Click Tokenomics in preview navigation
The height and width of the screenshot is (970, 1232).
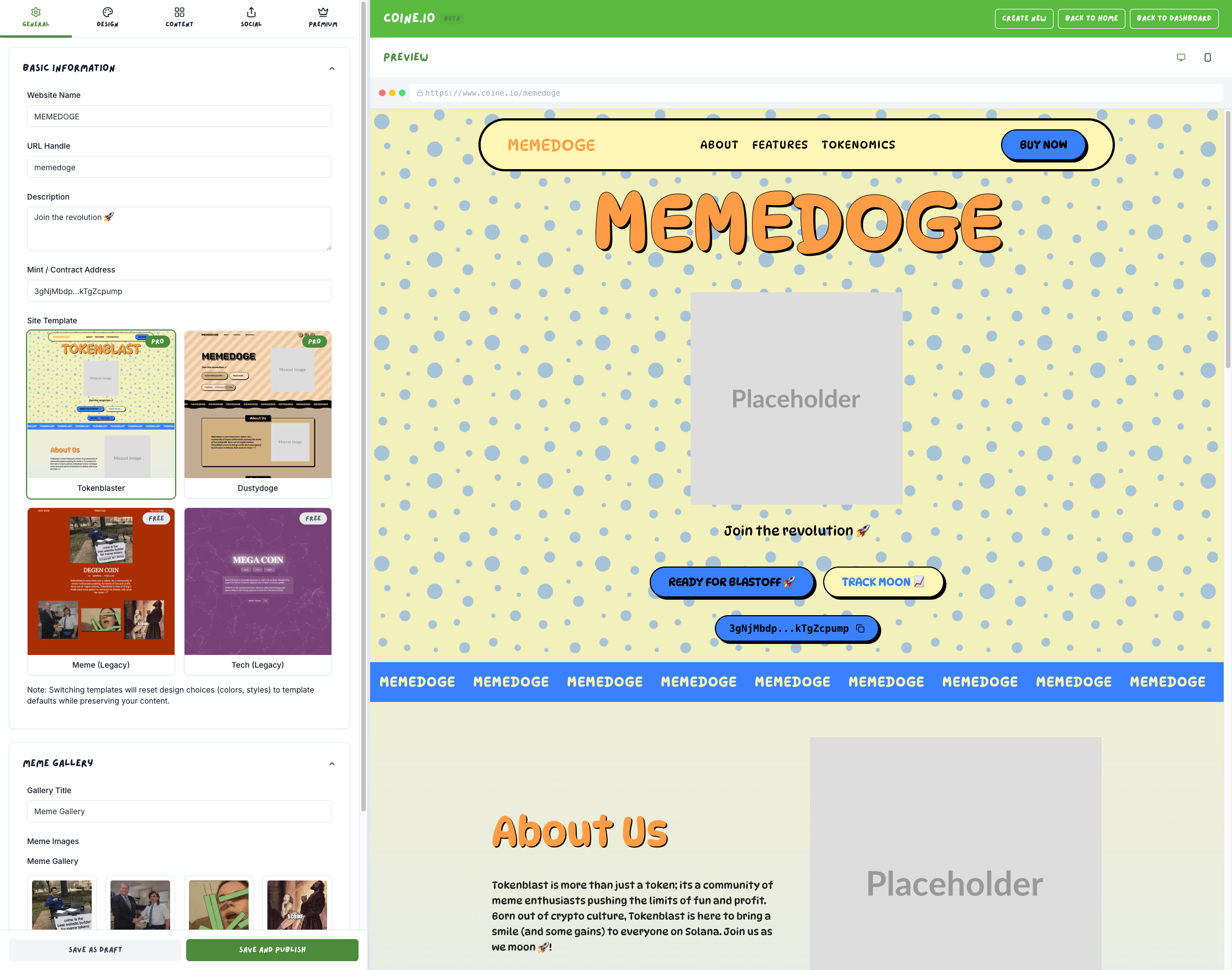(858, 145)
